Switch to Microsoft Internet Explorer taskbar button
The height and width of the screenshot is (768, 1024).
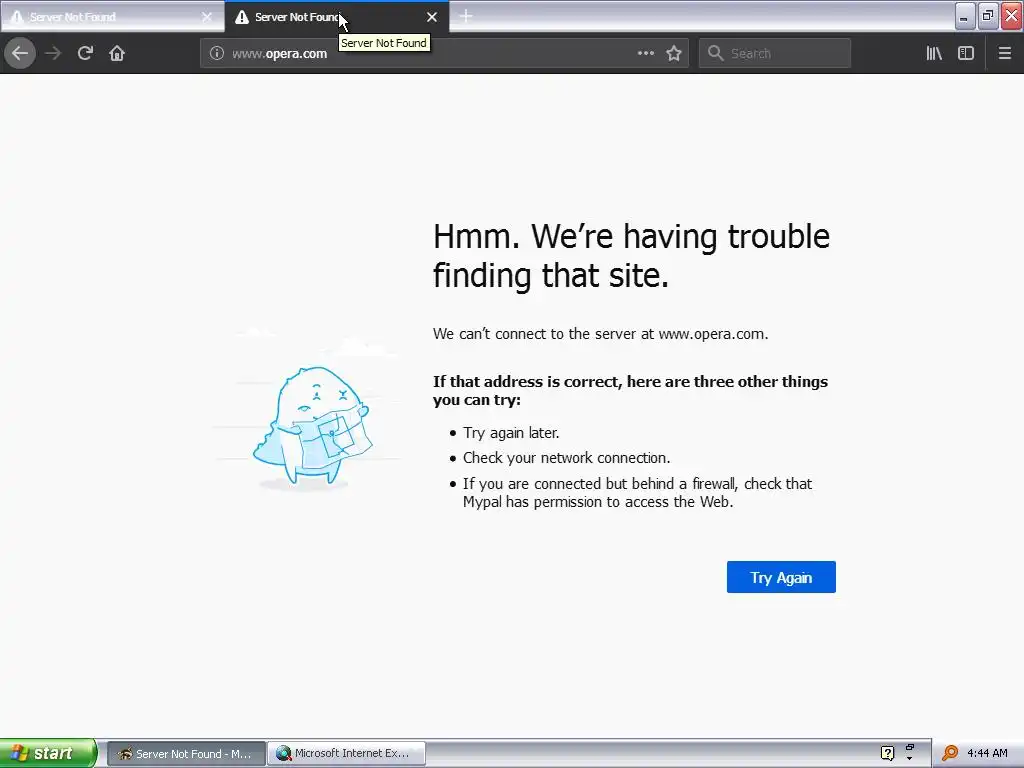(347, 754)
